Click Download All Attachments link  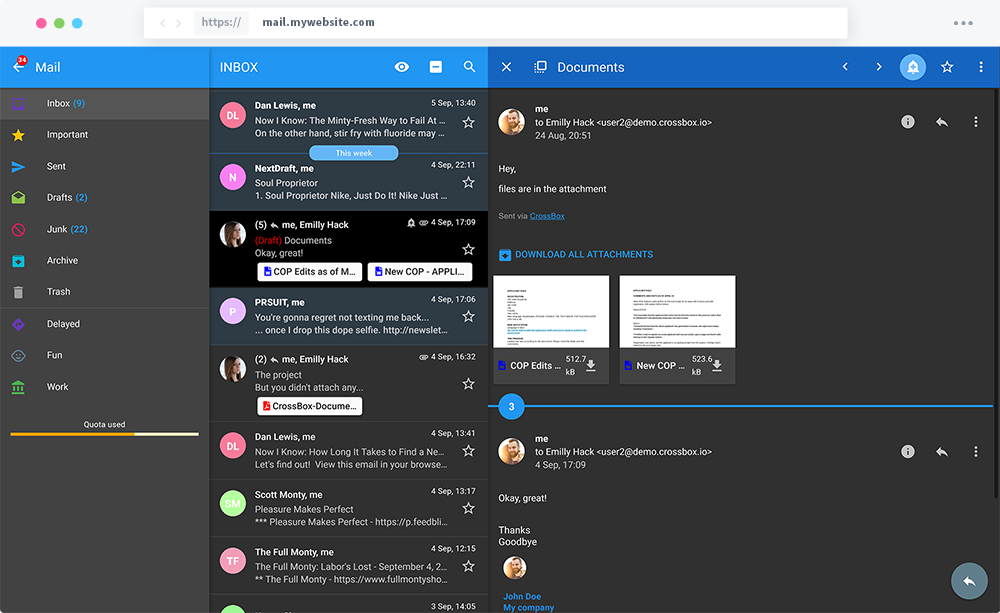[x=583, y=255]
